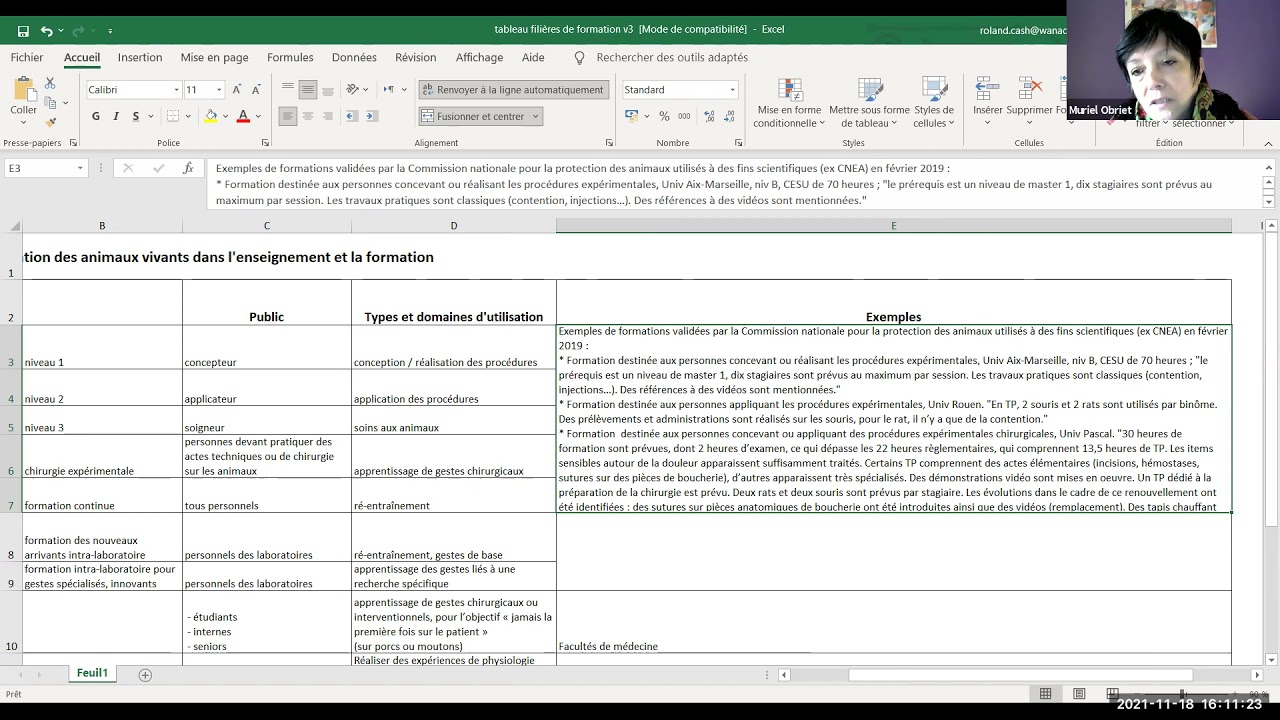Switch to the Affichage tab

coord(479,58)
